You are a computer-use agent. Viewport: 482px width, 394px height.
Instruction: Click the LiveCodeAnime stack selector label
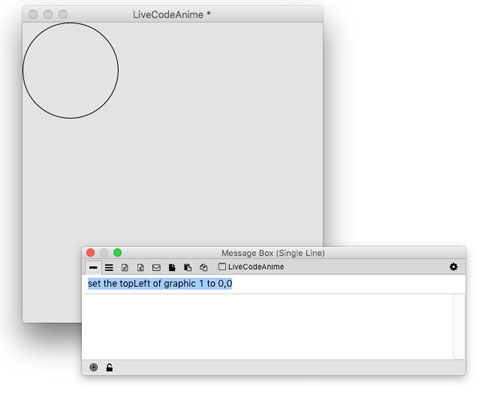pyautogui.click(x=256, y=267)
